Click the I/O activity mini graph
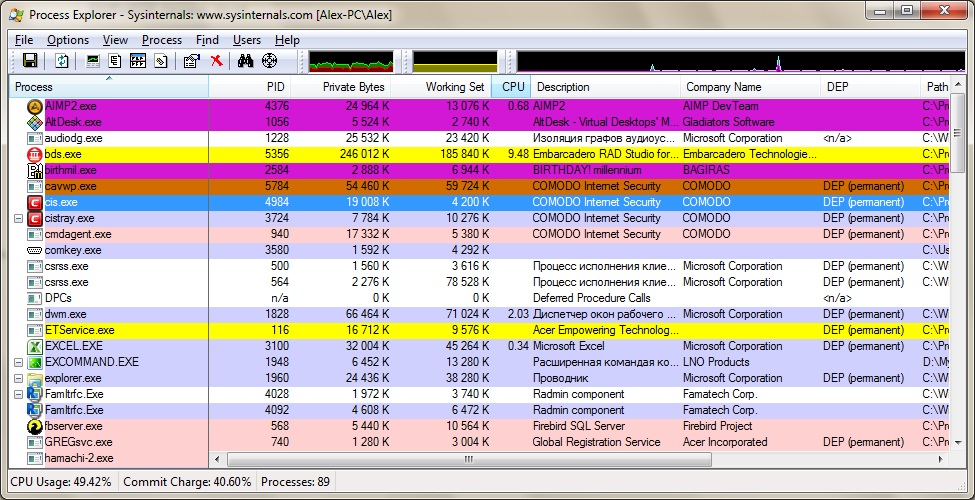Viewport: 975px width, 500px height. (741, 62)
